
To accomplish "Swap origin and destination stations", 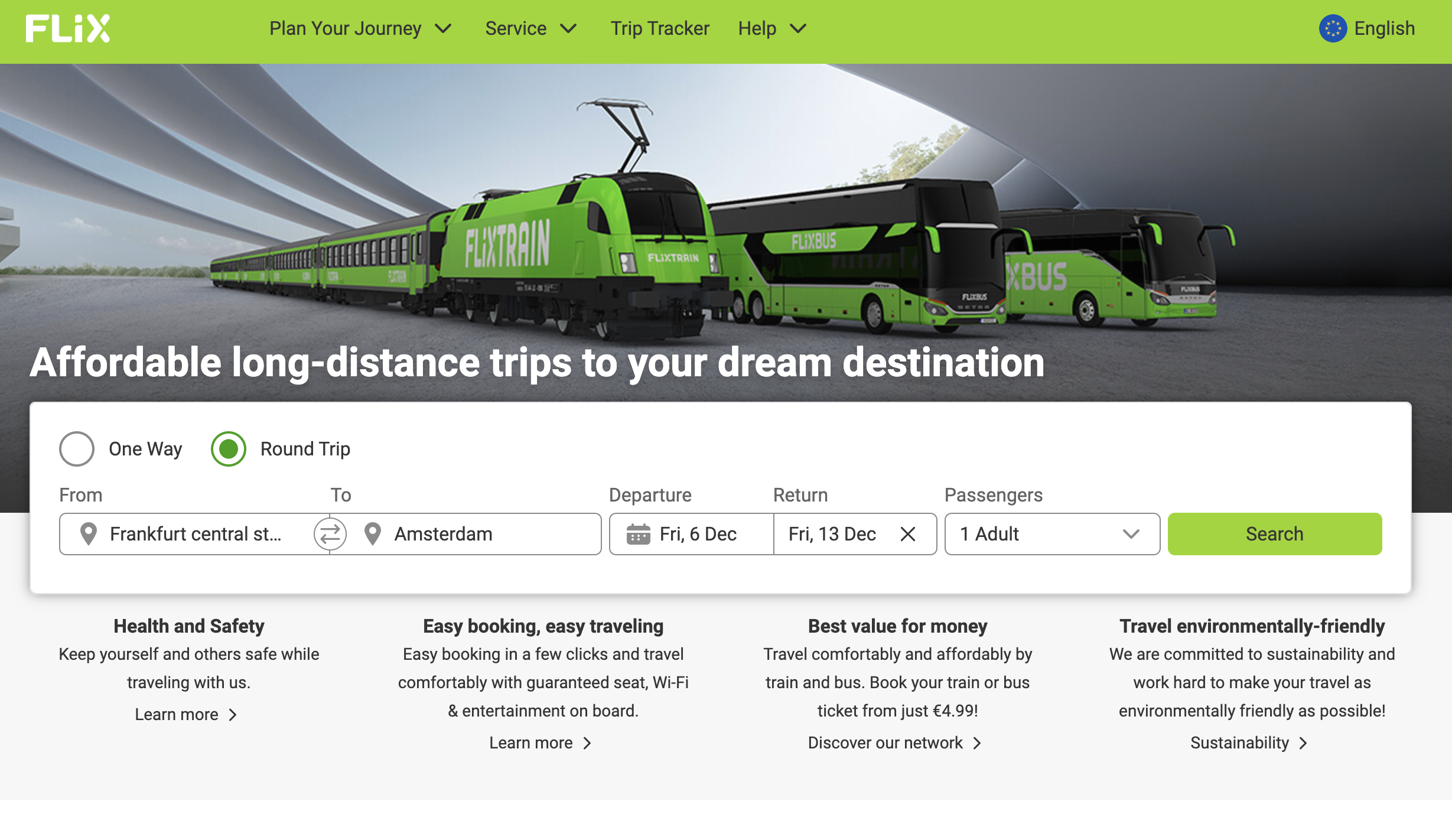I will (x=330, y=534).
